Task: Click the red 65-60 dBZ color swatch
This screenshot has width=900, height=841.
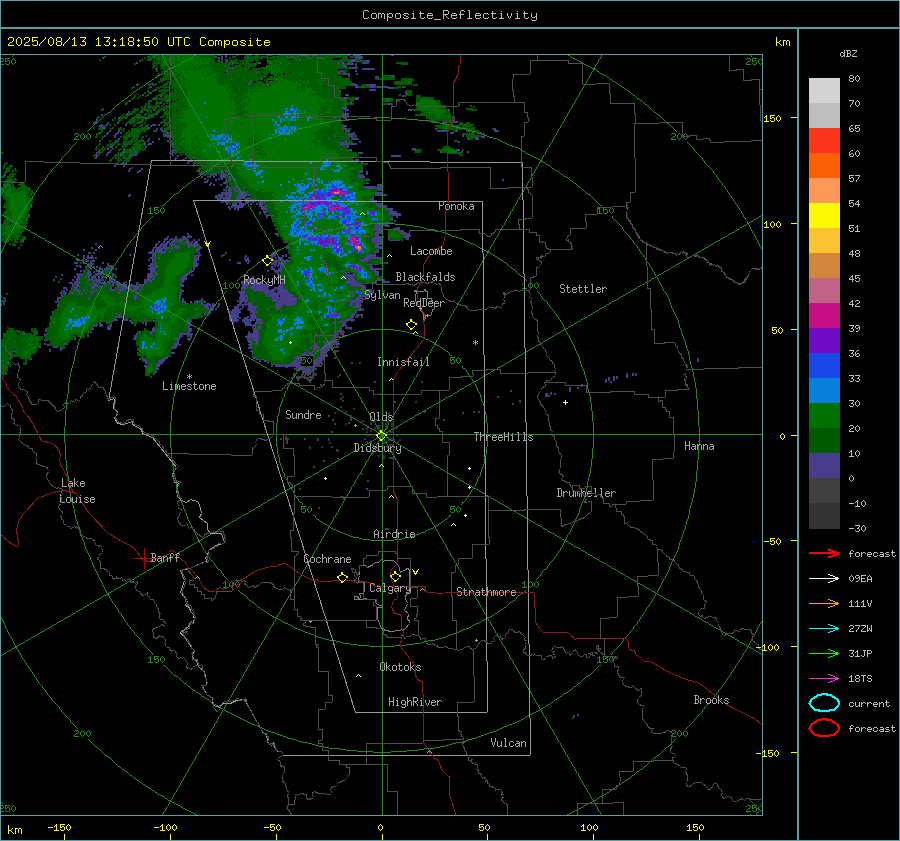Action: [x=824, y=140]
